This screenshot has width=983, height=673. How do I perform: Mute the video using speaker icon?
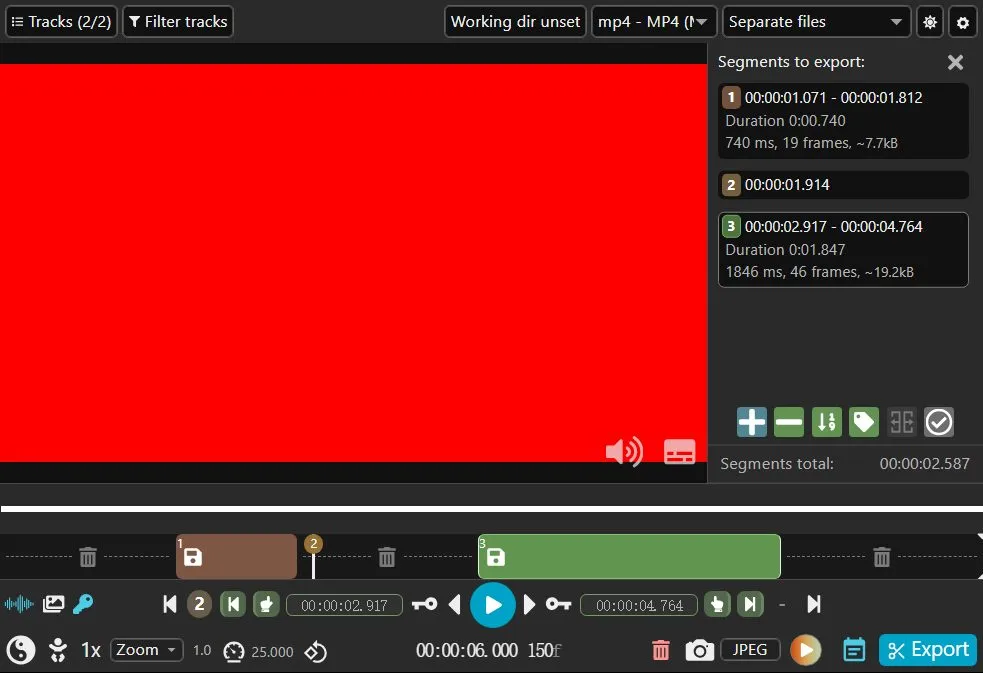(624, 451)
